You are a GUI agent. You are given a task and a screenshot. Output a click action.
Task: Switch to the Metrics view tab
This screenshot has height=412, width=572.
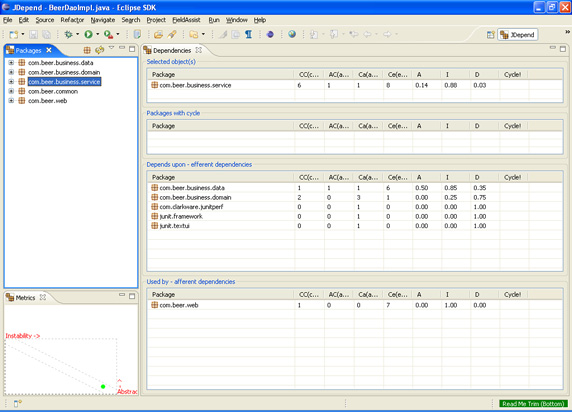pos(25,298)
